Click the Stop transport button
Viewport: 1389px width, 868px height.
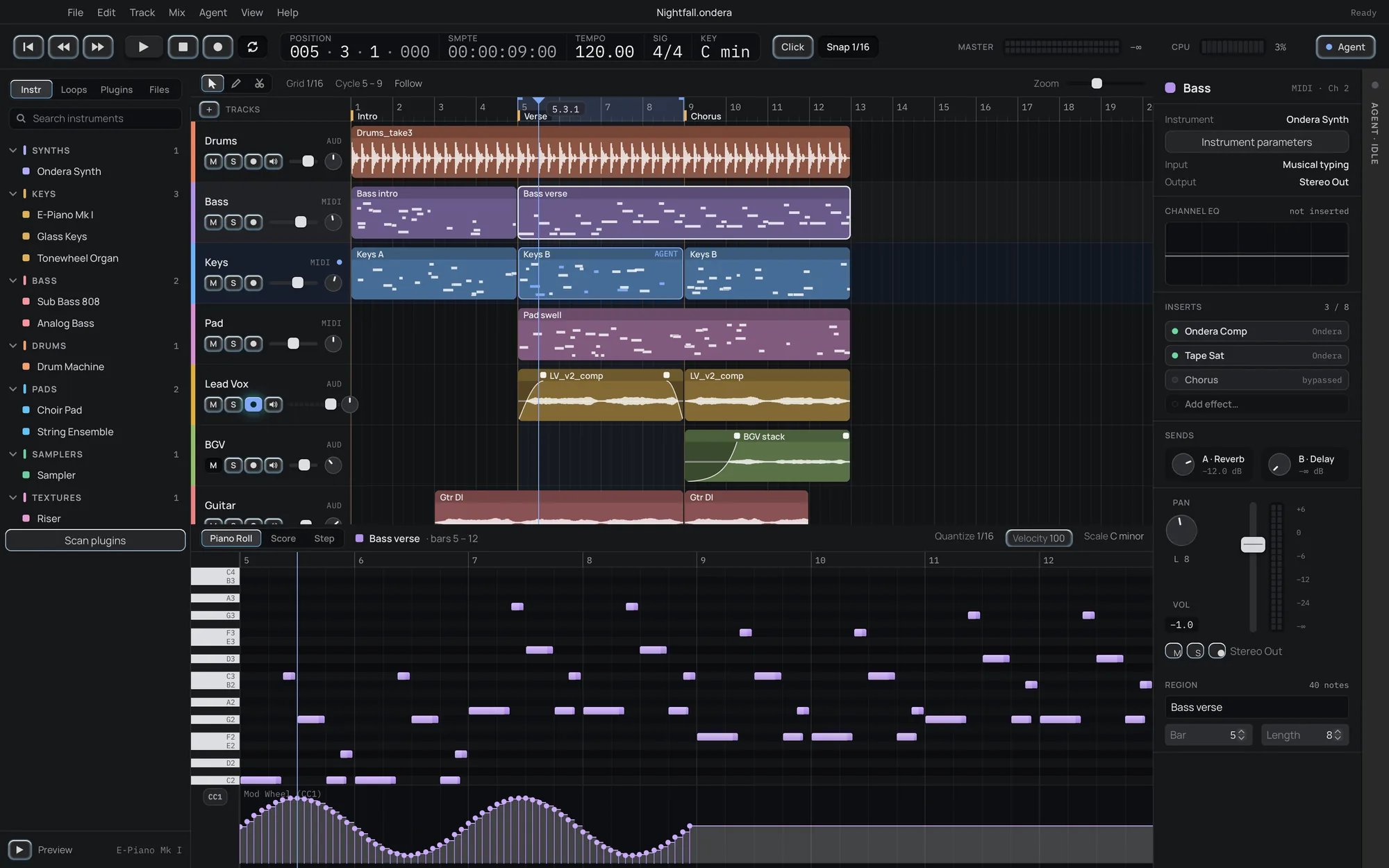183,47
